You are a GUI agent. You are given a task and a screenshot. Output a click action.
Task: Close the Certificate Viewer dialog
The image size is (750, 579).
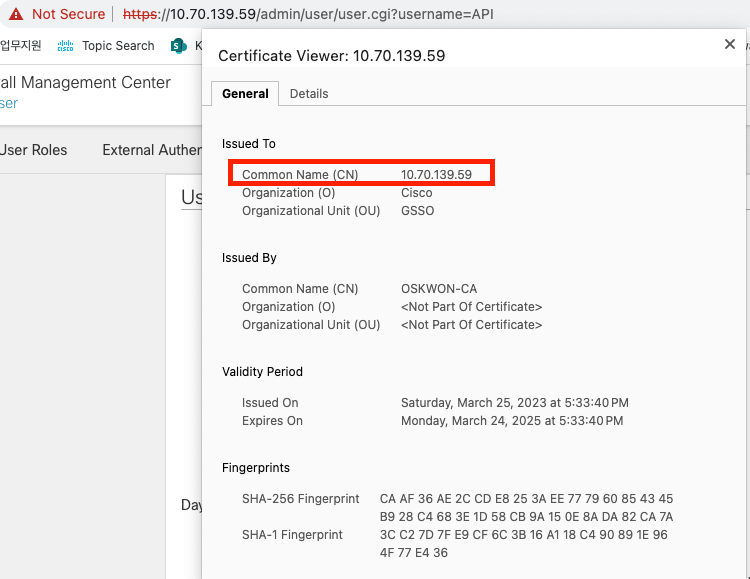coord(729,45)
